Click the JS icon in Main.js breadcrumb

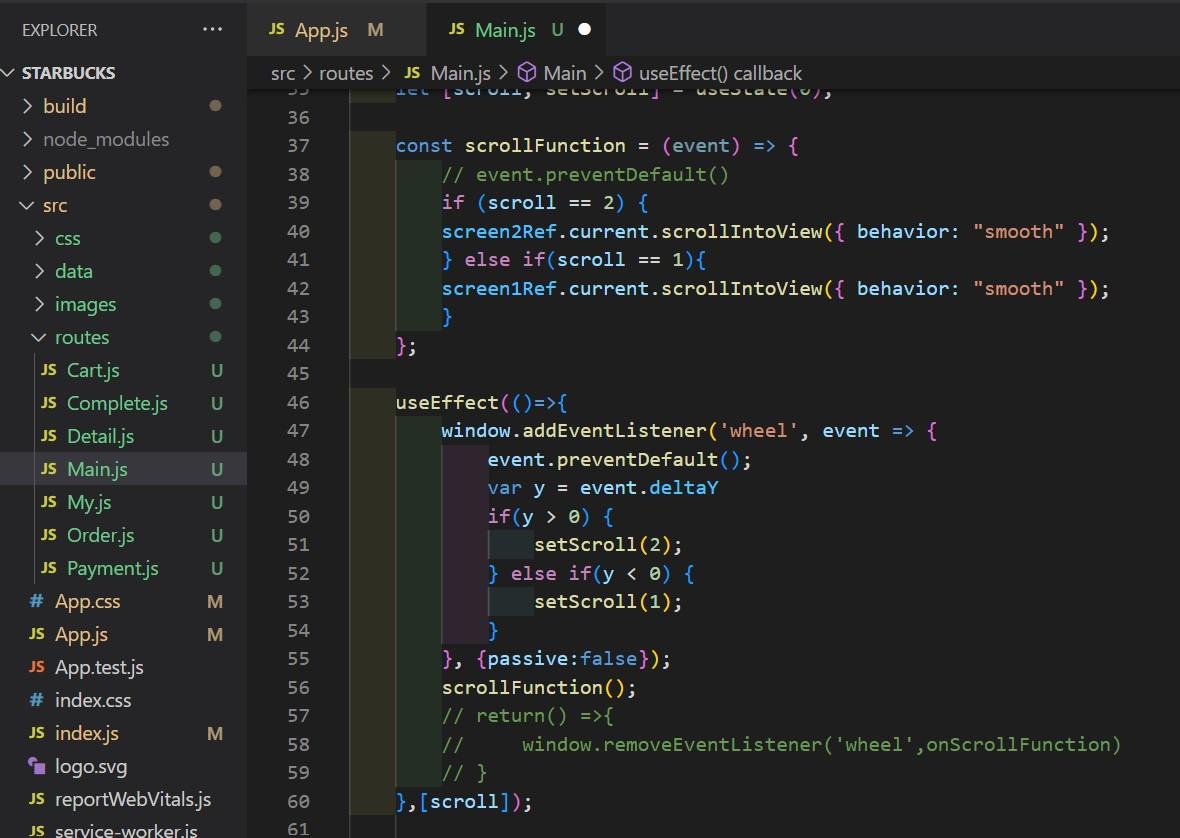(x=412, y=72)
